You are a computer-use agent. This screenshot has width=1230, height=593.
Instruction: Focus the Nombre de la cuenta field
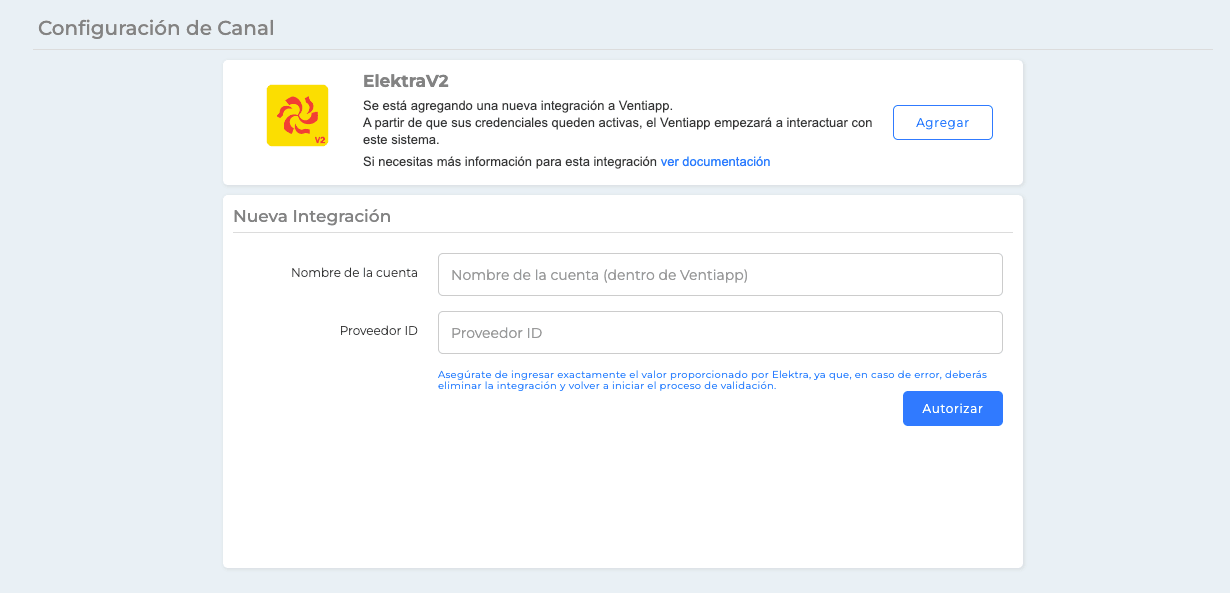pyautogui.click(x=720, y=274)
